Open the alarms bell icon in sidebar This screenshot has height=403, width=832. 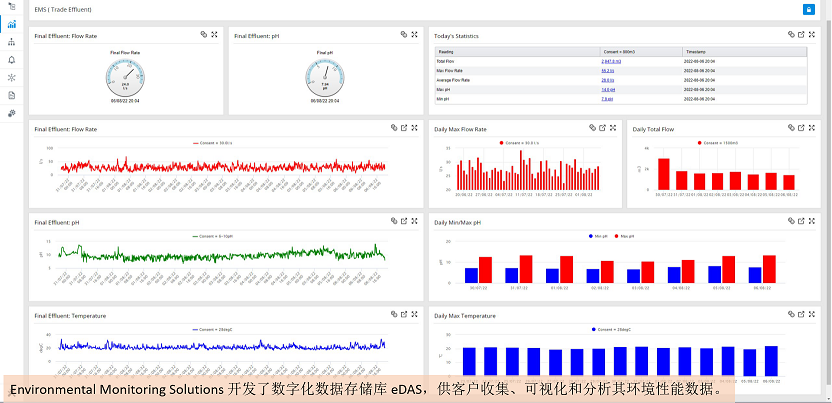pos(11,59)
